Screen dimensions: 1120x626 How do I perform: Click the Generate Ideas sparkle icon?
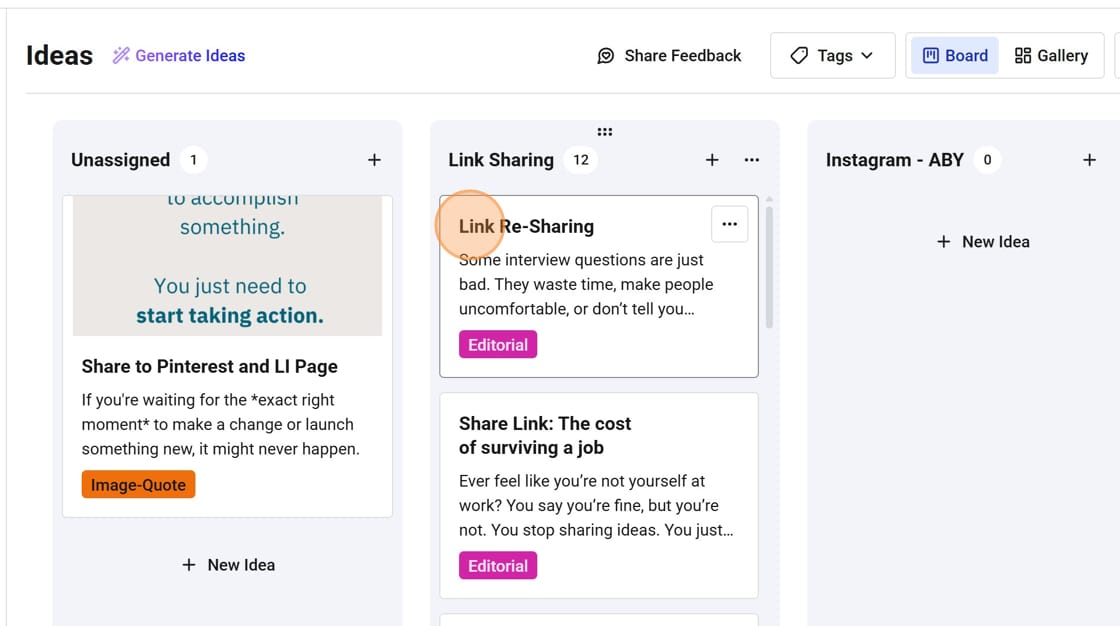tap(120, 55)
